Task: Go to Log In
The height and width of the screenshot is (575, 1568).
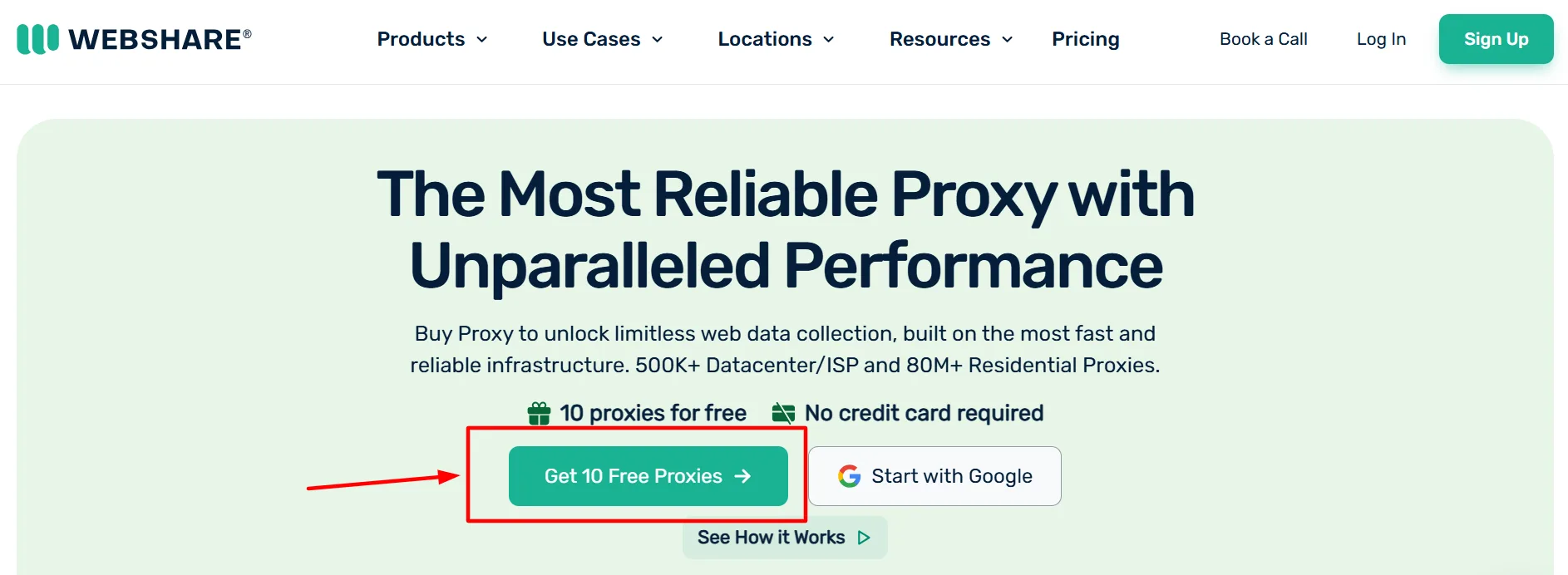Action: coord(1381,39)
